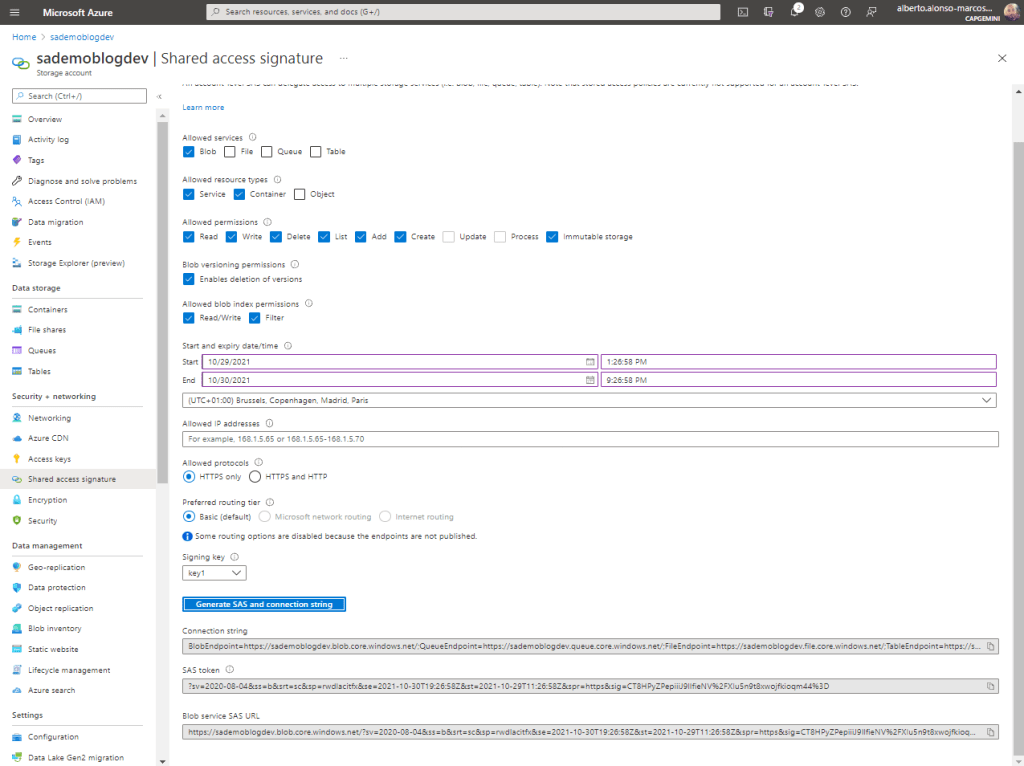Check the Object resource type
Viewport: 1024px width, 766px height.
tap(300, 194)
